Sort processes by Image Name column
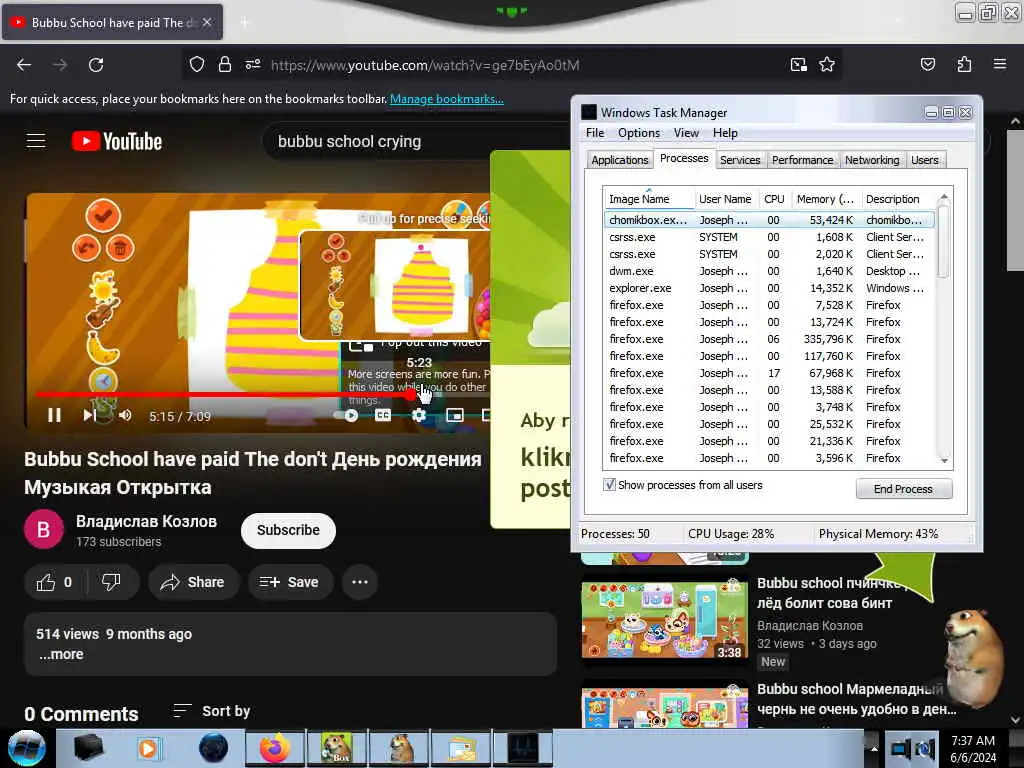1024x768 pixels. pyautogui.click(x=649, y=199)
